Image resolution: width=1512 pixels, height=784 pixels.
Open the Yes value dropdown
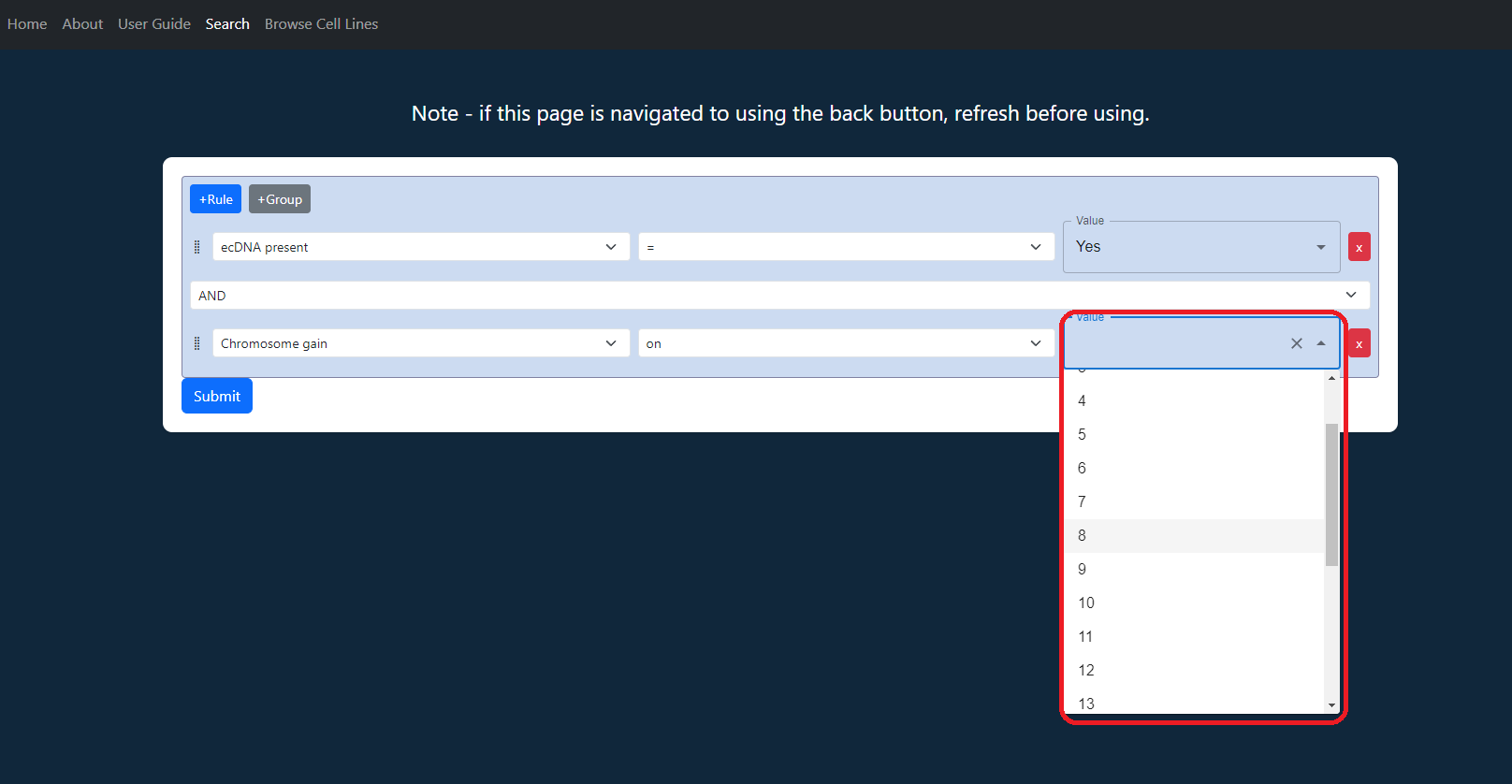(1201, 247)
